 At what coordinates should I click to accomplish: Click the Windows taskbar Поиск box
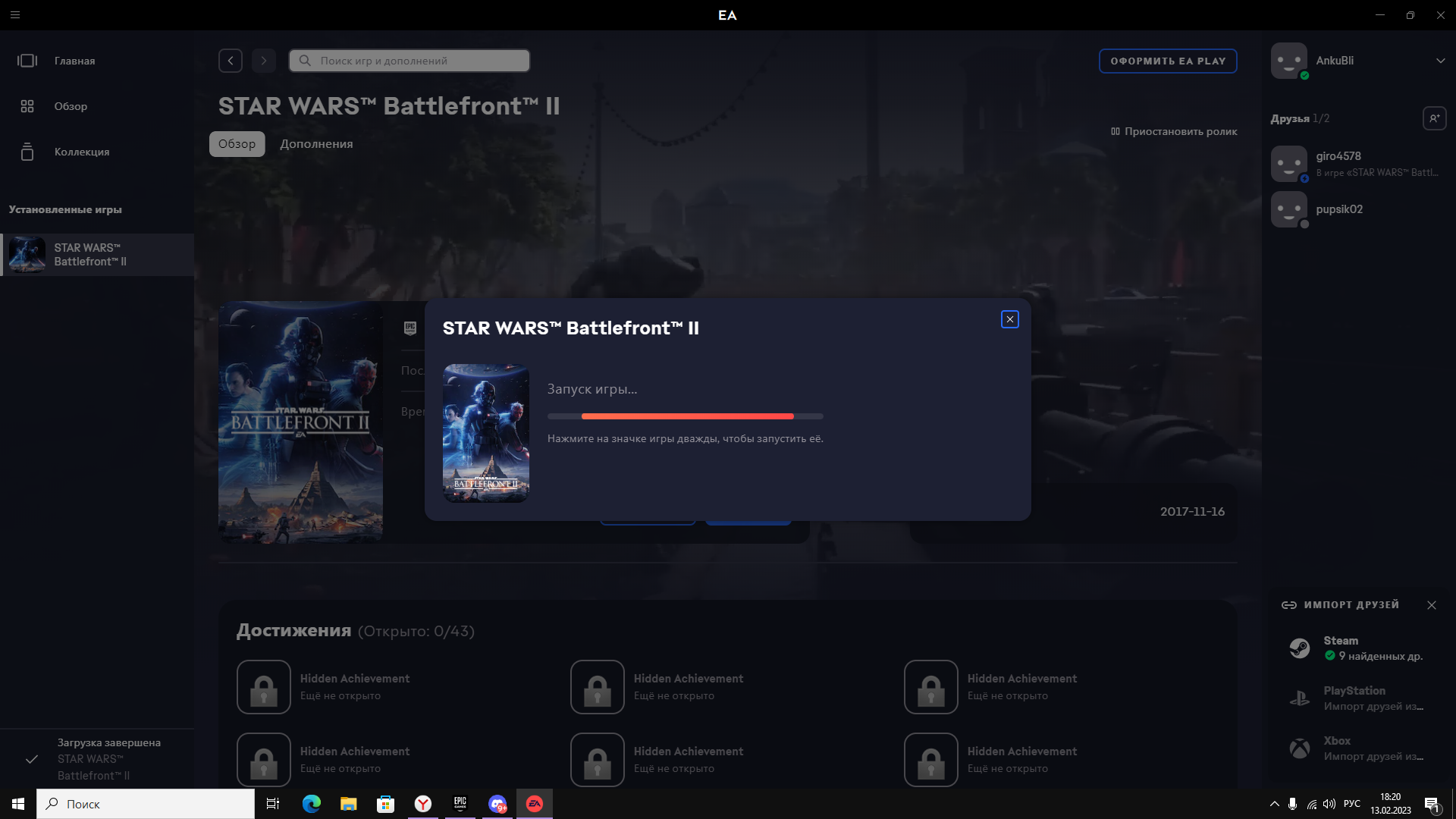coord(146,804)
